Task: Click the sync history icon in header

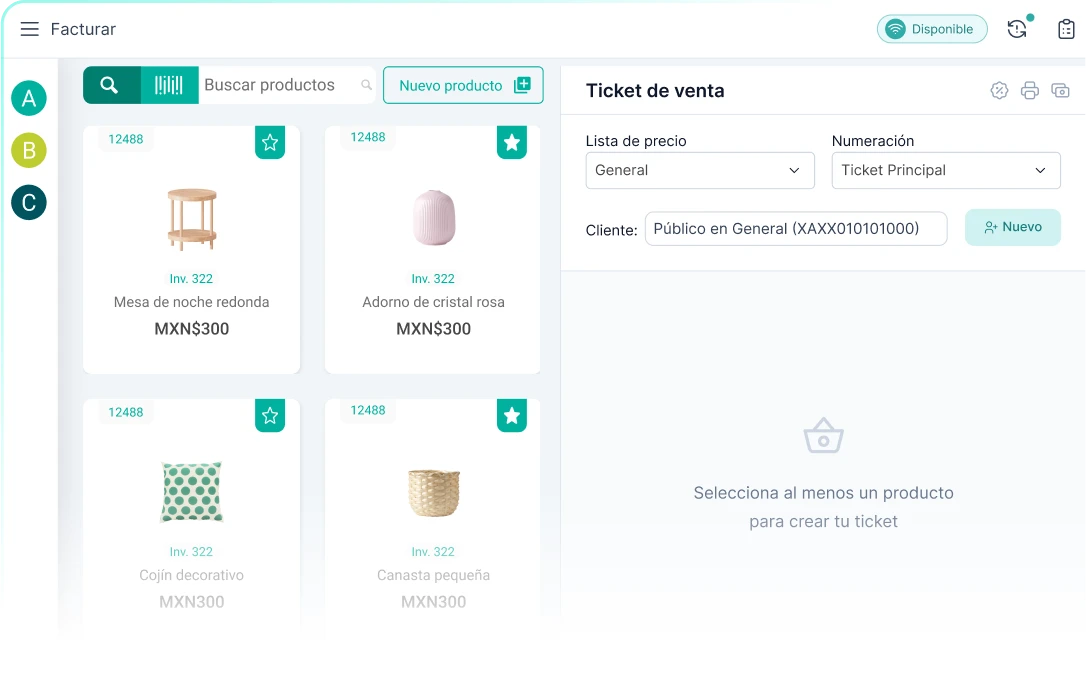Action: (x=1017, y=29)
